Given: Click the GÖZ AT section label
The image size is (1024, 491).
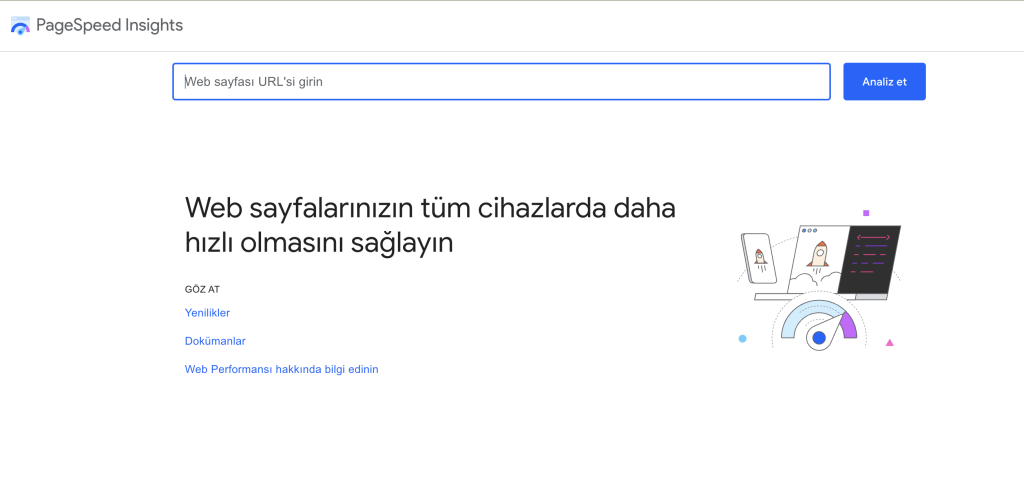Looking at the screenshot, I should (202, 289).
